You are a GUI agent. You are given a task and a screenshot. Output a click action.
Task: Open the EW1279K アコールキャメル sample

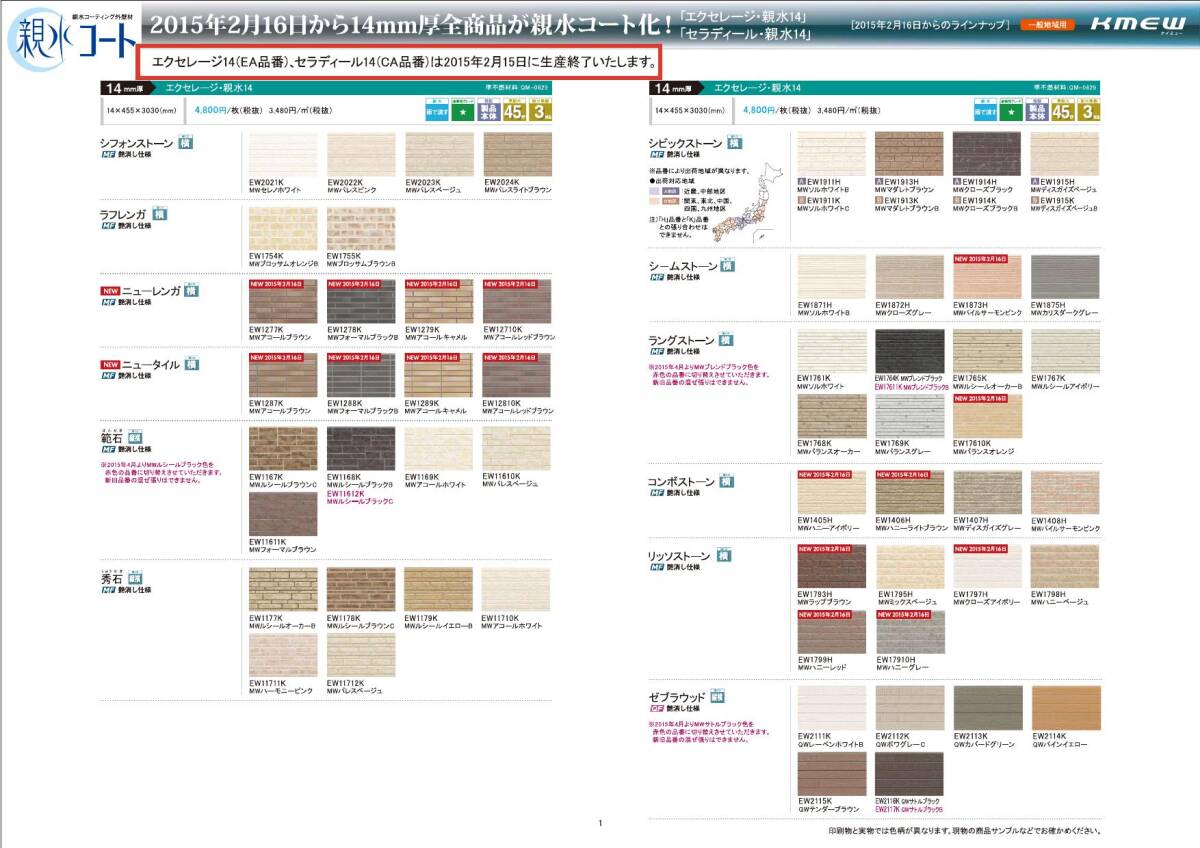[x=439, y=302]
